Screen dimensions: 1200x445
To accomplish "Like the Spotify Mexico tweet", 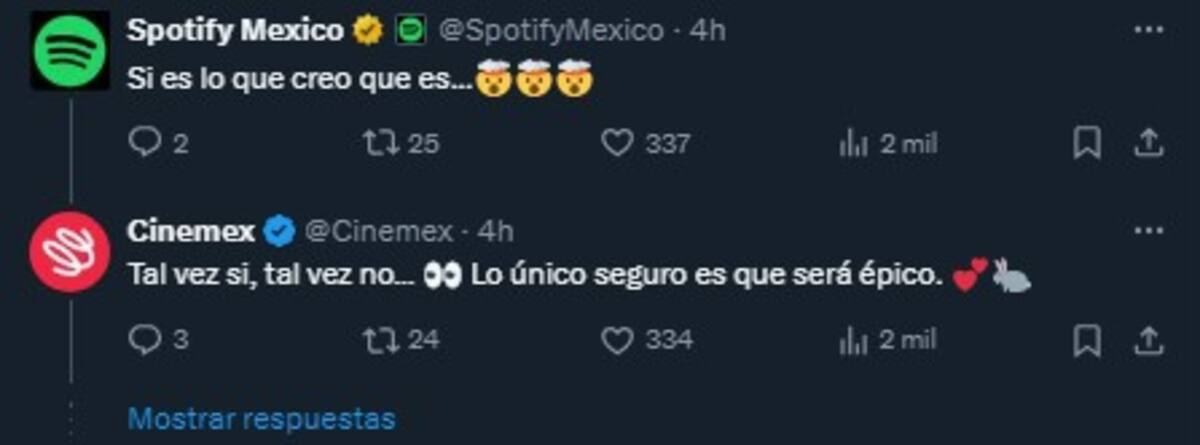I will tap(617, 144).
